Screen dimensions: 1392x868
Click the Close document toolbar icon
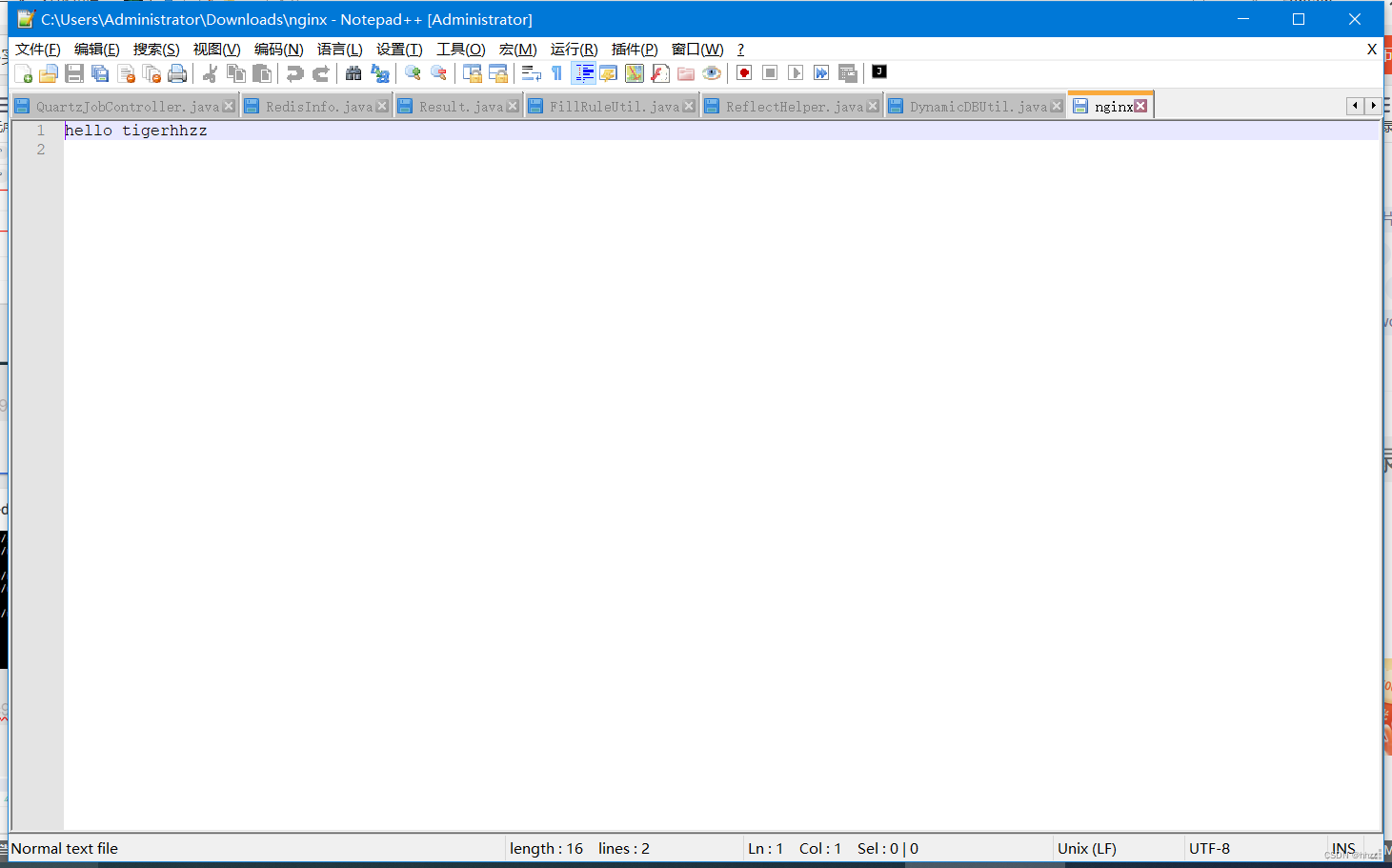126,73
